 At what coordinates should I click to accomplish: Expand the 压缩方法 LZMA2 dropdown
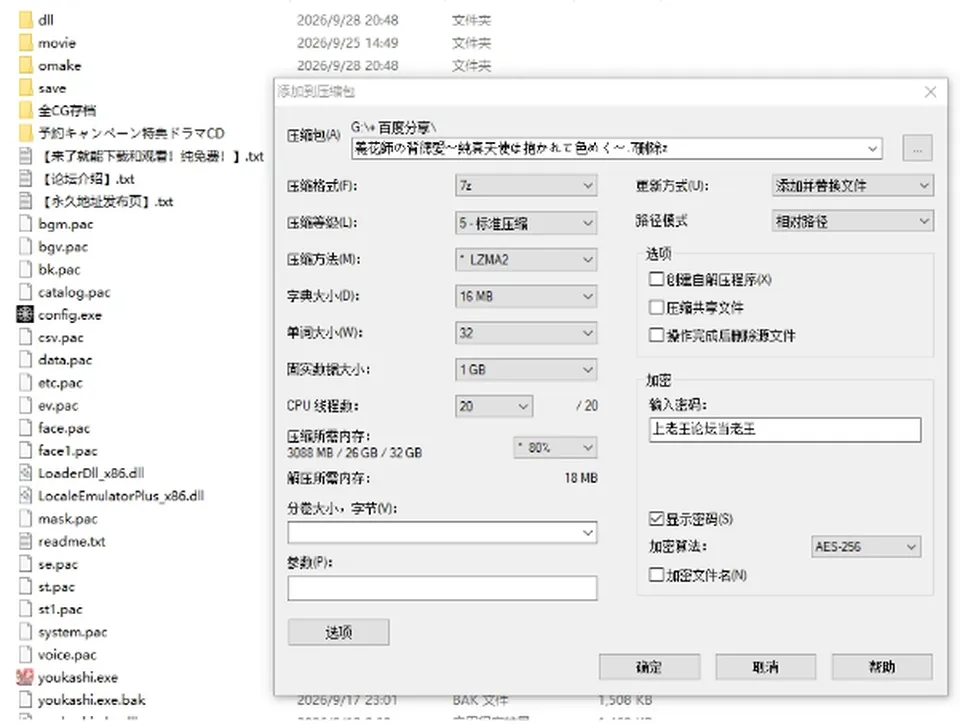tap(526, 259)
